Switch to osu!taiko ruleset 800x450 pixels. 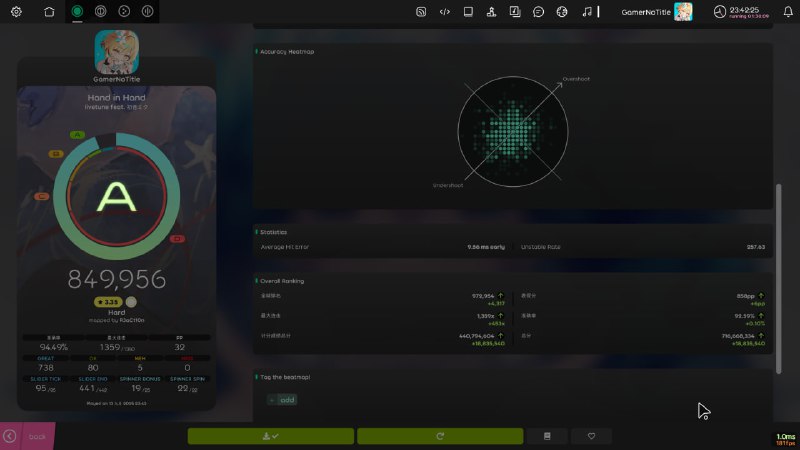101,12
